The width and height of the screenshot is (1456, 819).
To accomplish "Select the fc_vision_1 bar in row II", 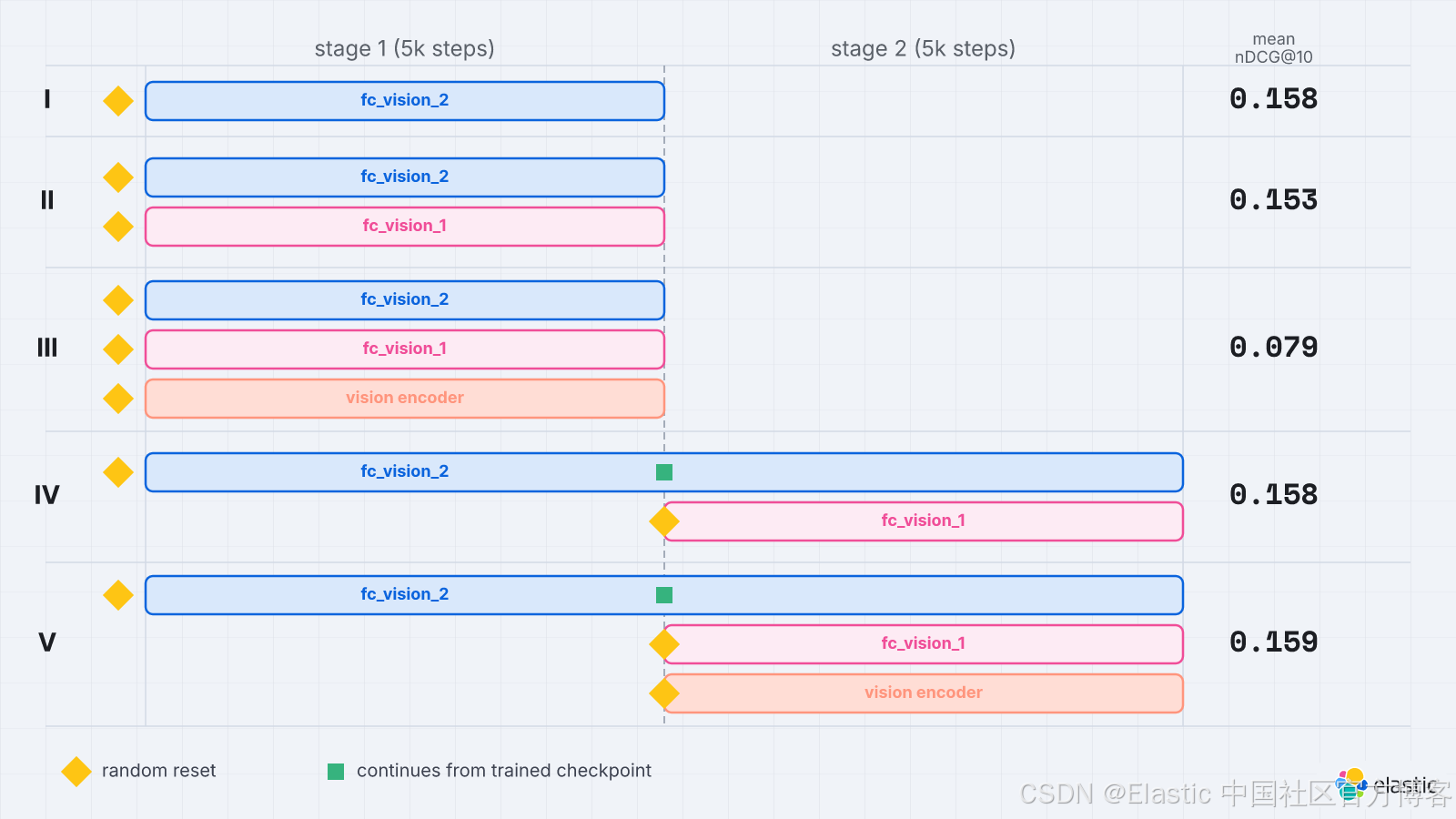I will [405, 227].
